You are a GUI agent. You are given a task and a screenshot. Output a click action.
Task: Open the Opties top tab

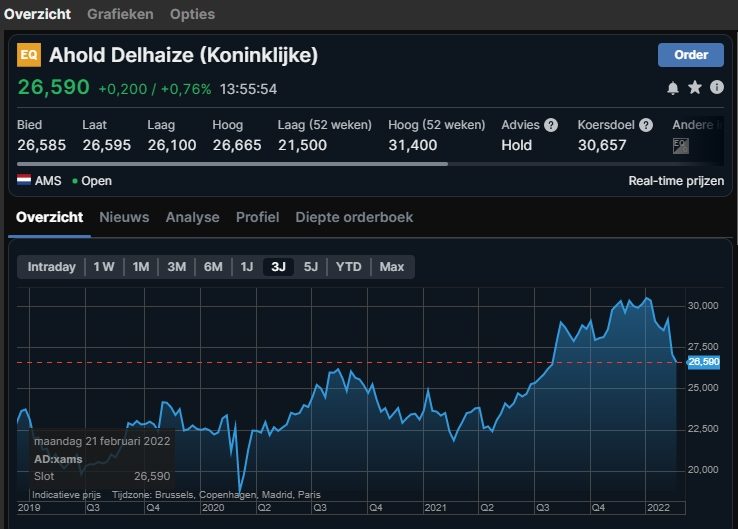192,14
